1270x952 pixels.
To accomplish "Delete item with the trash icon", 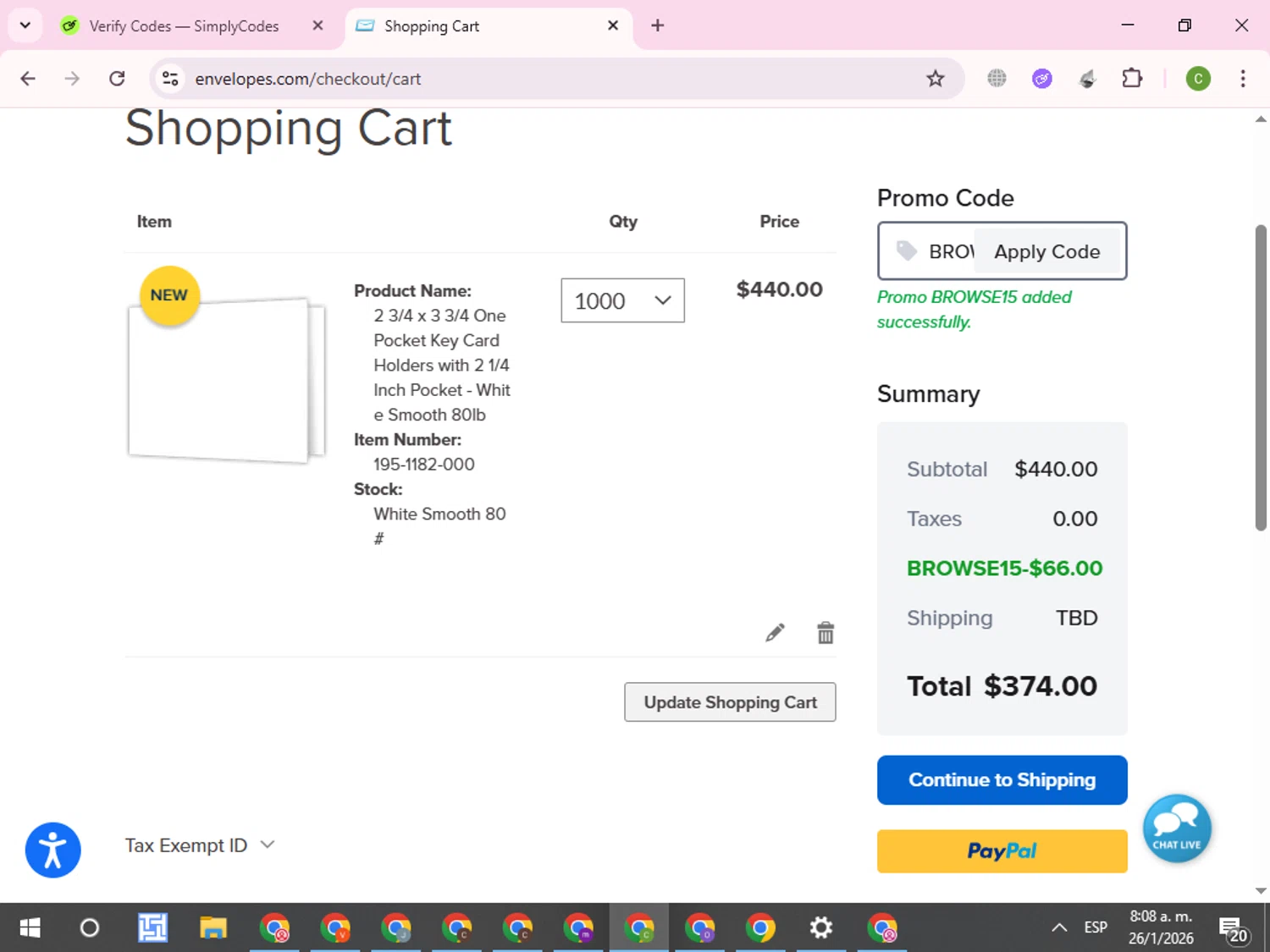I will coord(825,633).
